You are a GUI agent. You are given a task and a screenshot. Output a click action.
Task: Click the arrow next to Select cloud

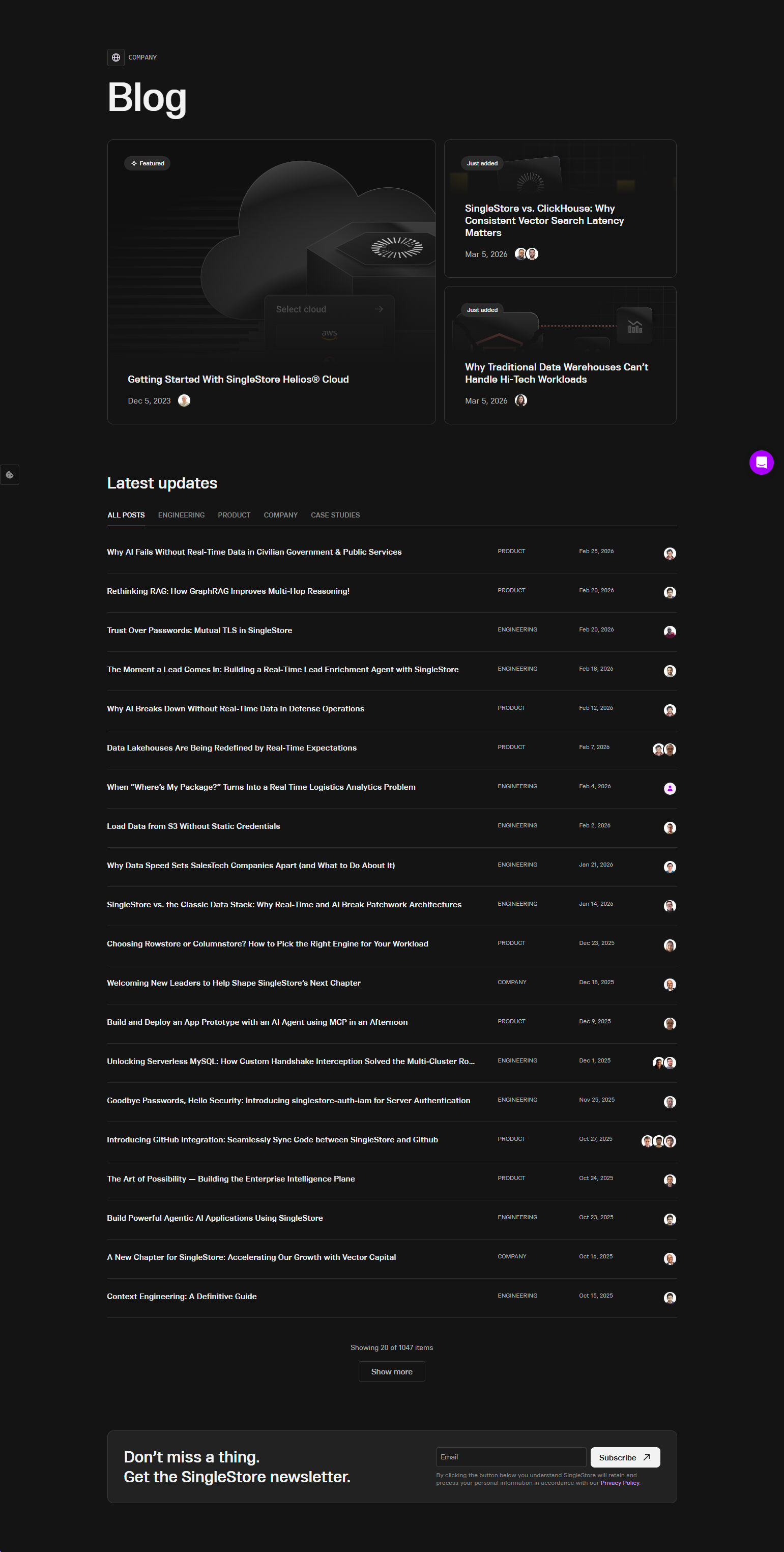[379, 309]
